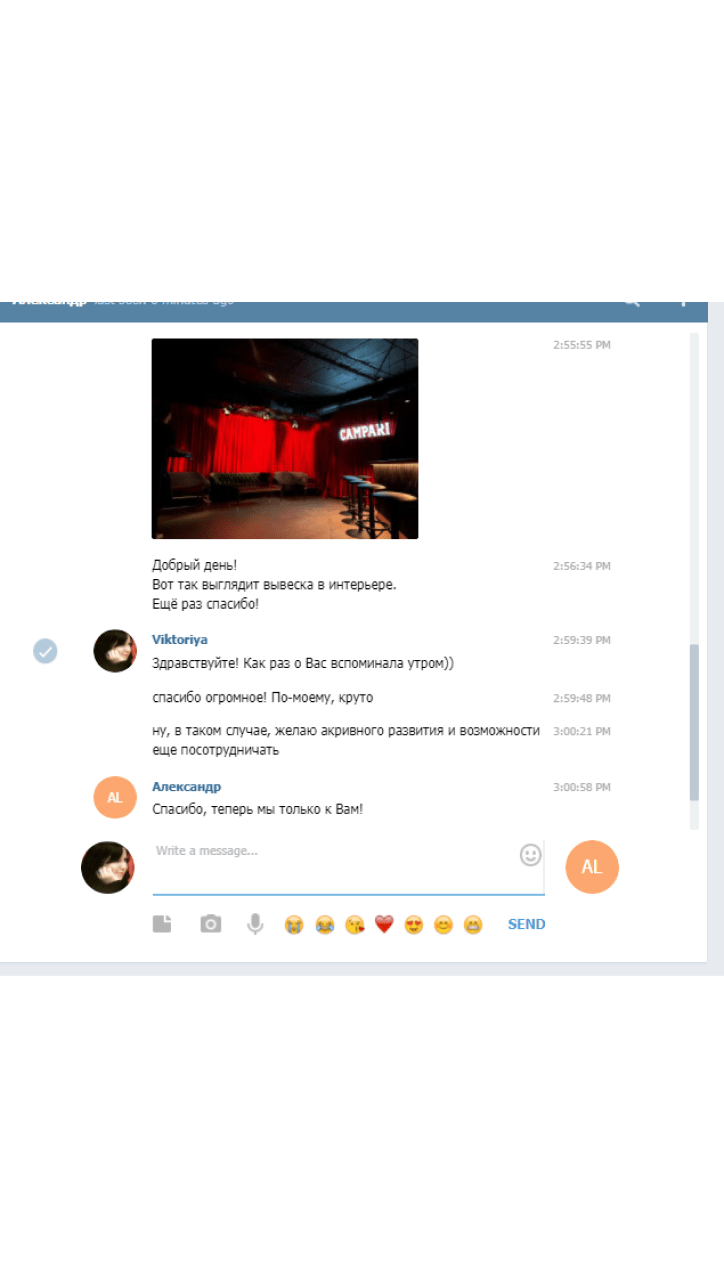Insert the blushing smile emoji
The height and width of the screenshot is (1278, 724).
pyautogui.click(x=443, y=925)
